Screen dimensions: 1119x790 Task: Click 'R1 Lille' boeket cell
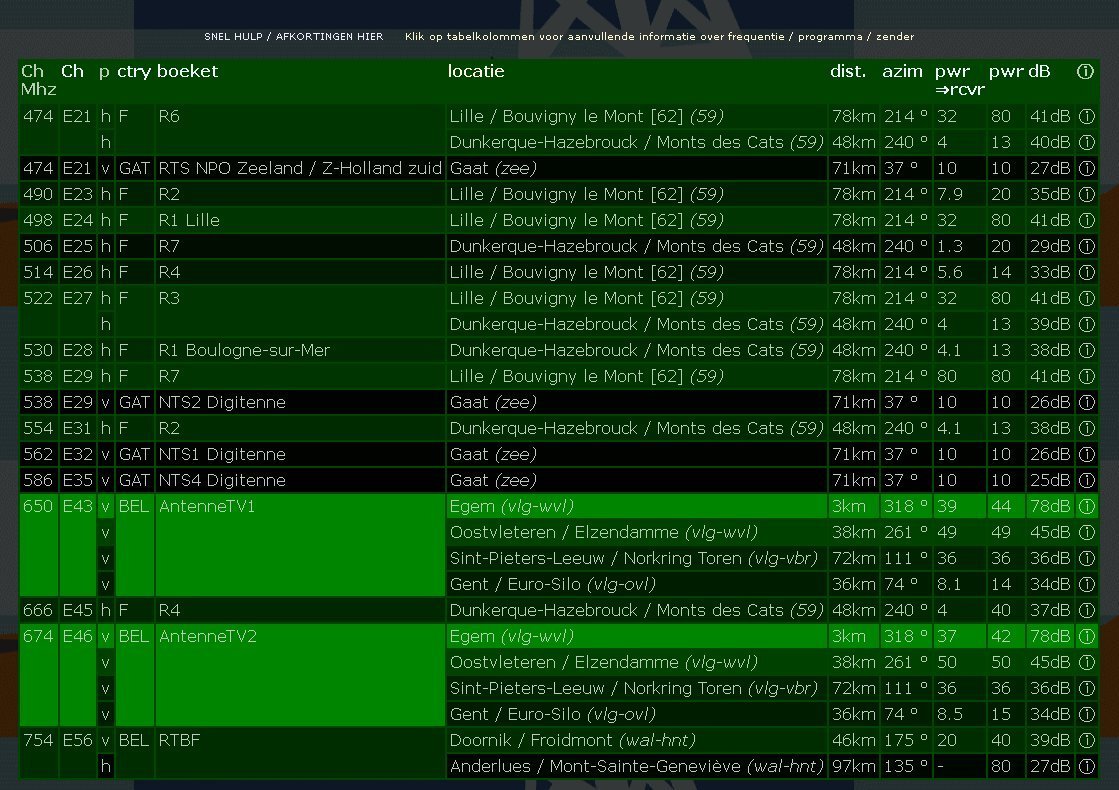[x=300, y=221]
